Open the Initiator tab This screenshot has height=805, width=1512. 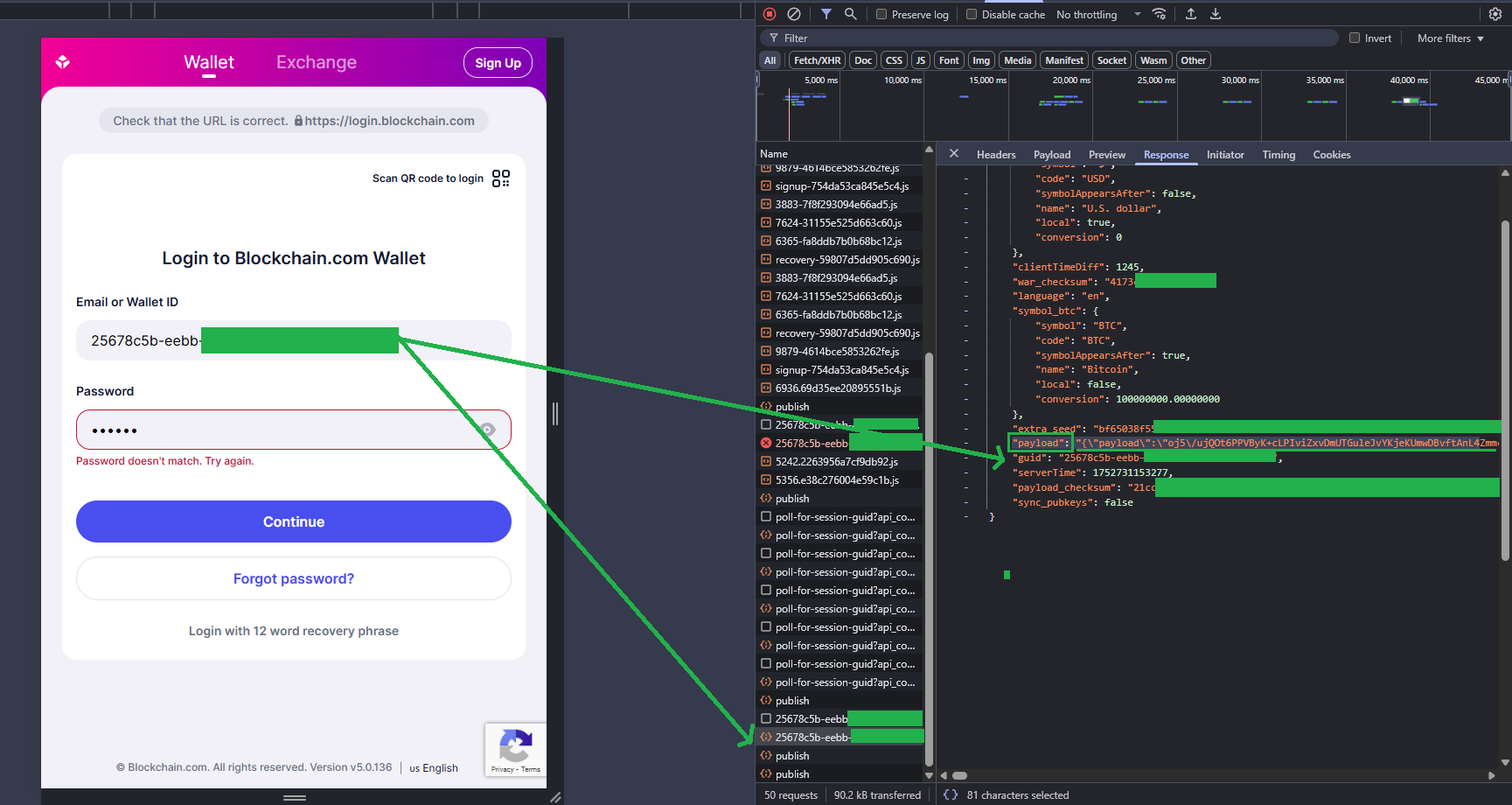click(1225, 155)
